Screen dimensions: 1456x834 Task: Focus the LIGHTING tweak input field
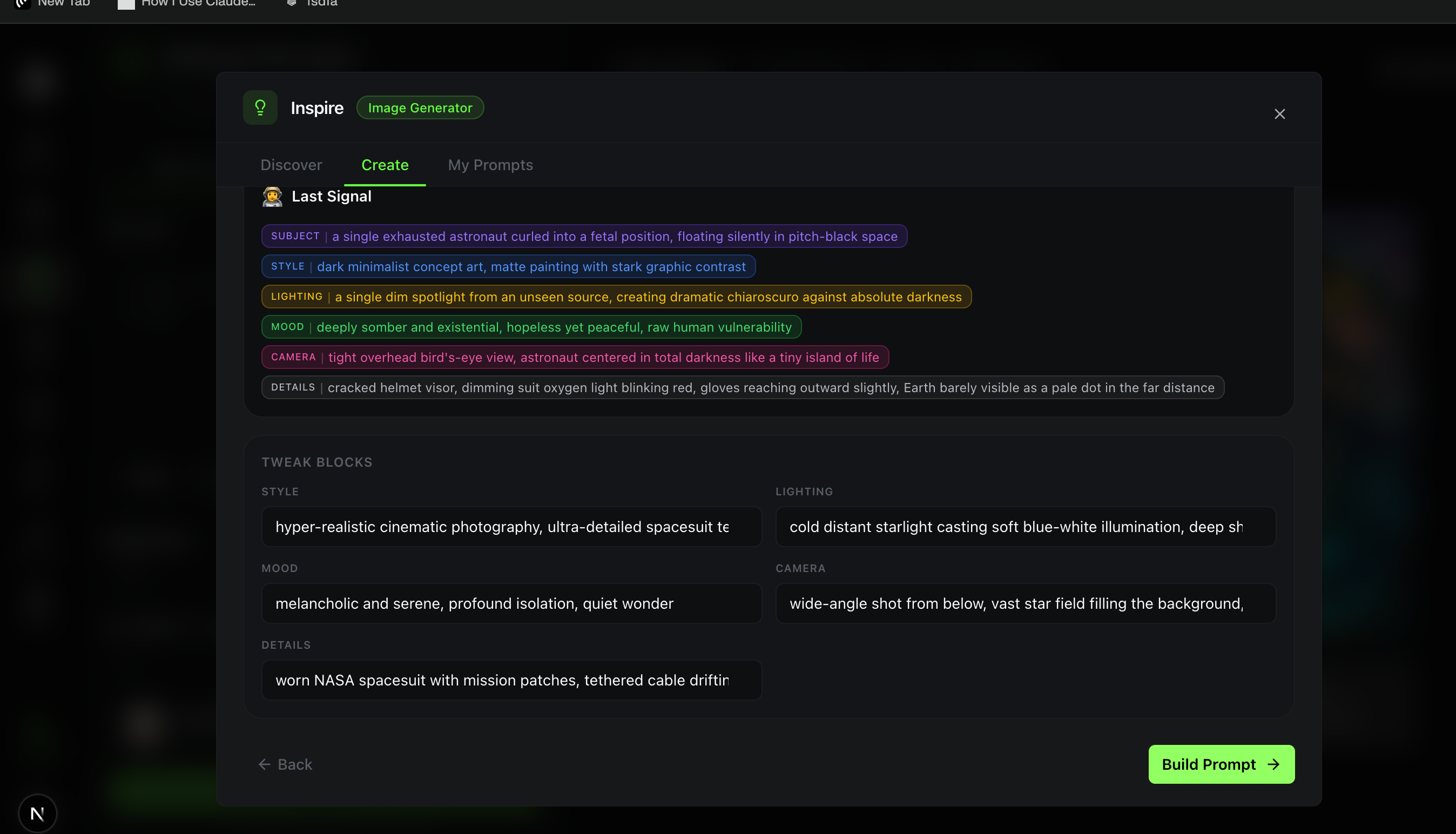(1025, 527)
